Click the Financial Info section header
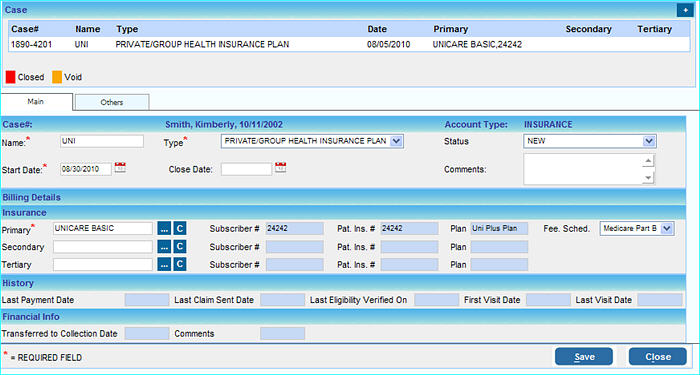This screenshot has width=700, height=375. click(343, 317)
